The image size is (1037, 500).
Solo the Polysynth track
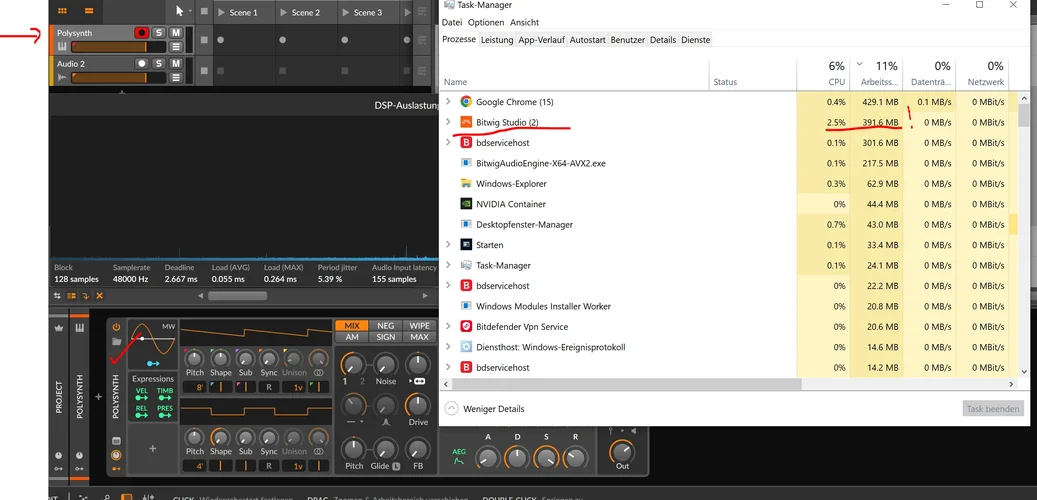pyautogui.click(x=159, y=32)
